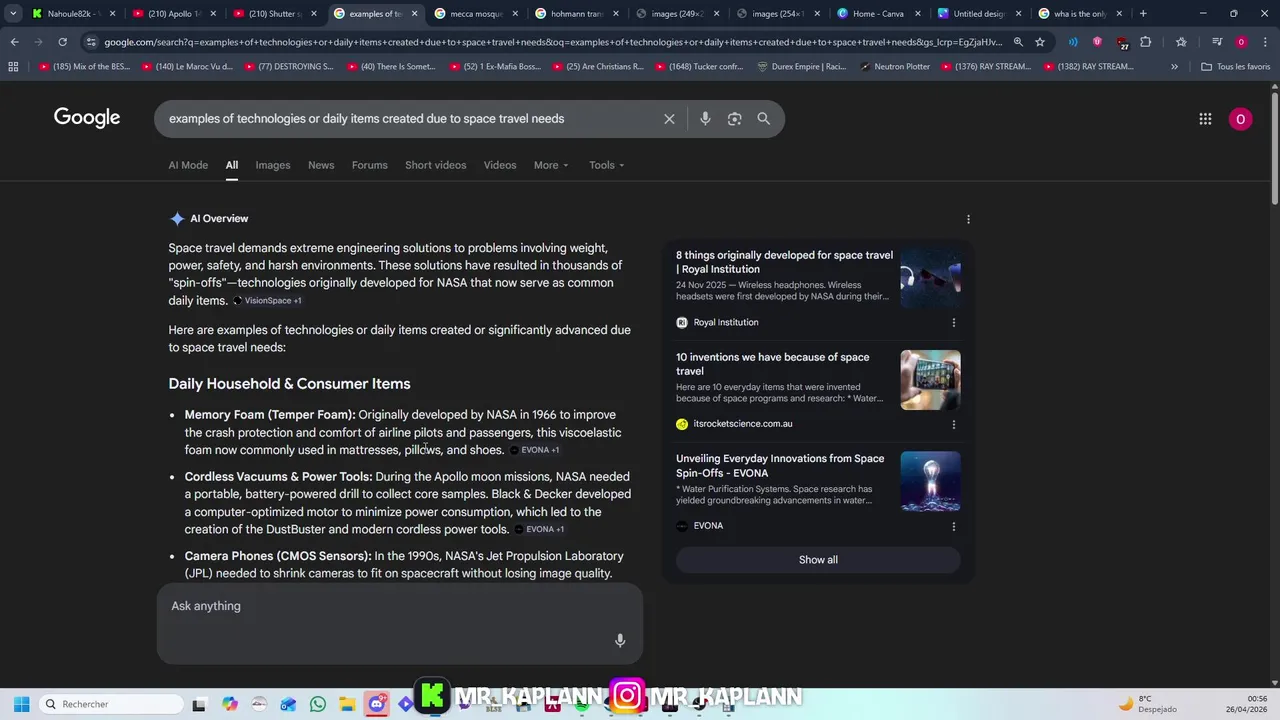Start voice search with the microphone icon
Screen dimensions: 1280x720
[x=705, y=119]
